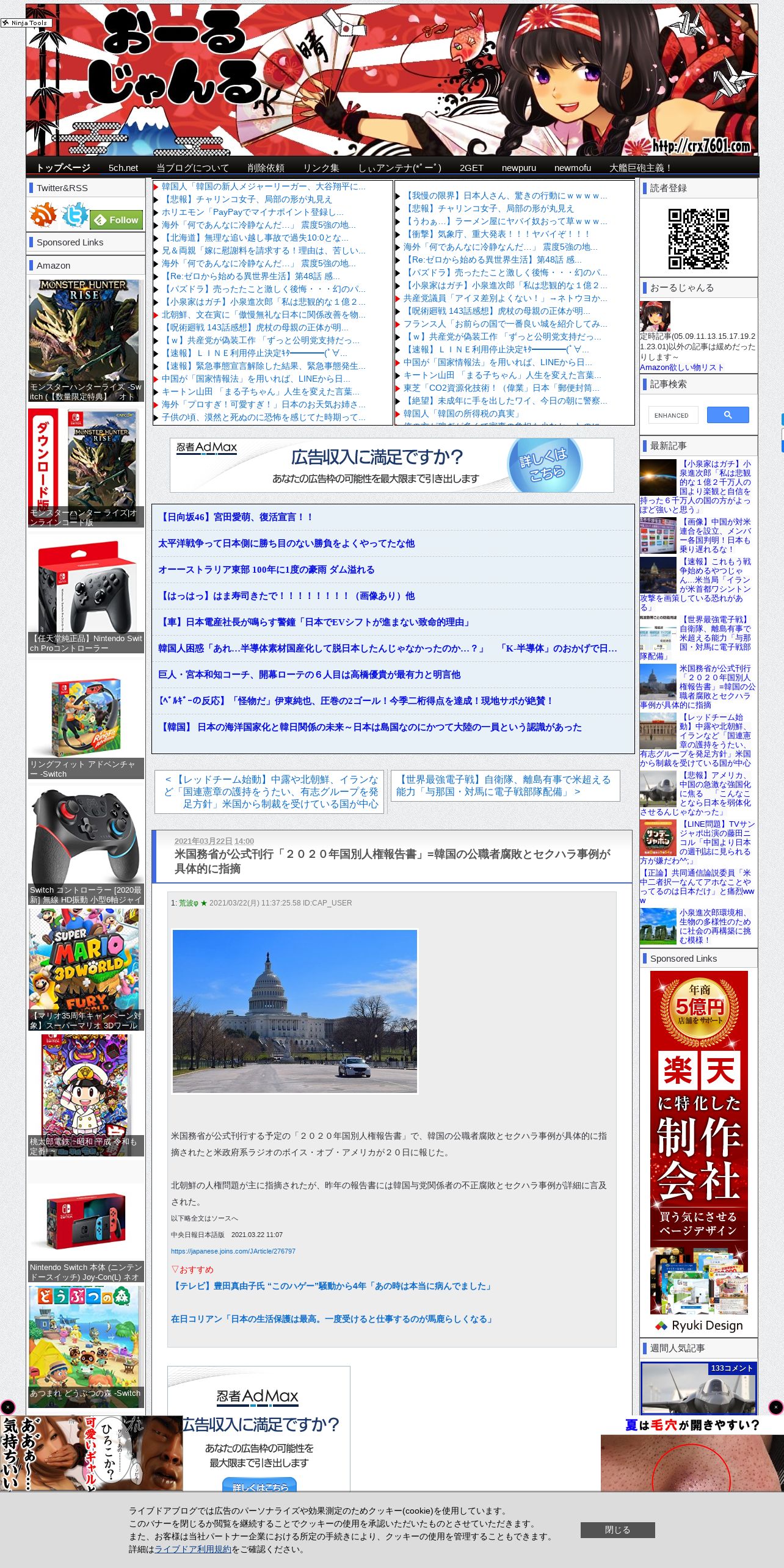The image size is (784, 1568).
Task: Close the cookie banner with 閉じる
Action: click(617, 1530)
